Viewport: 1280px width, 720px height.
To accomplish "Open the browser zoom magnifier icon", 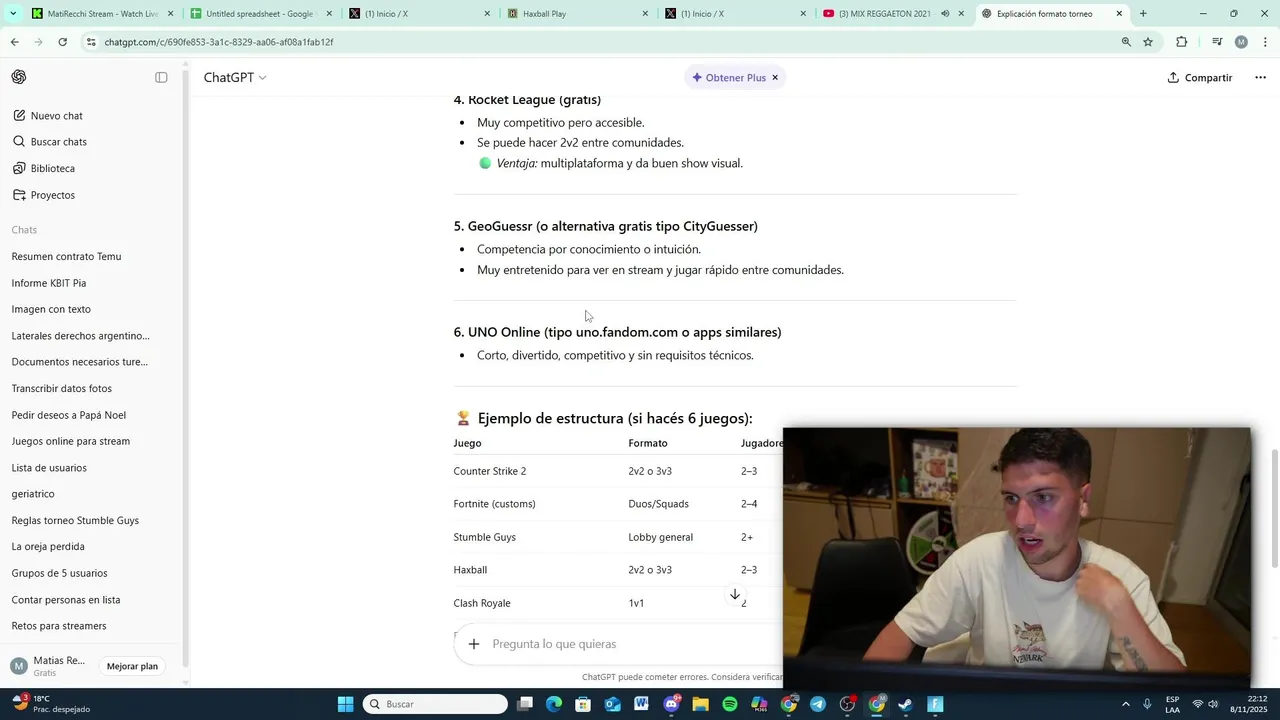I will (1126, 42).
